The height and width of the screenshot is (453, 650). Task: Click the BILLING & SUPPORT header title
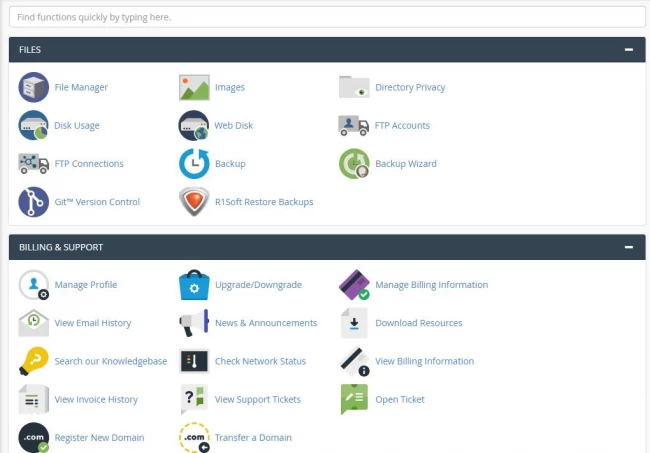point(61,247)
